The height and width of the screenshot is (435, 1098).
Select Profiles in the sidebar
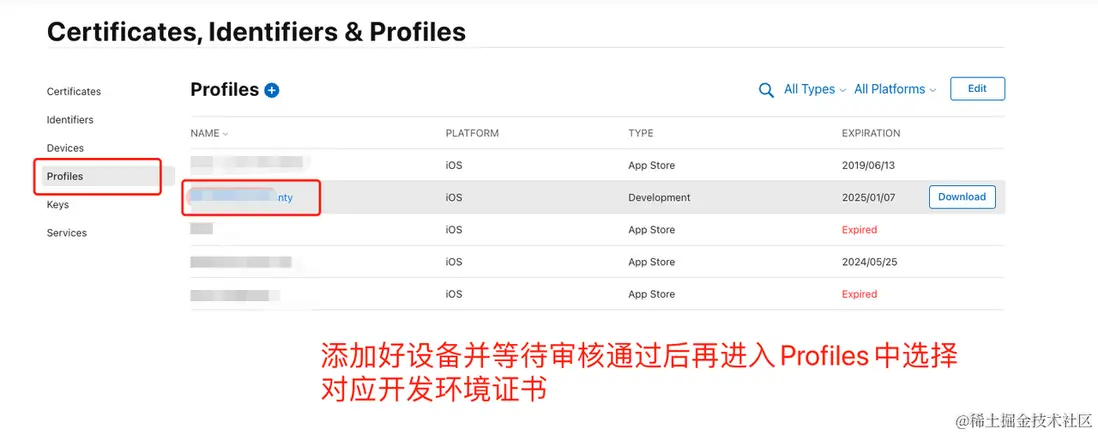(65, 176)
